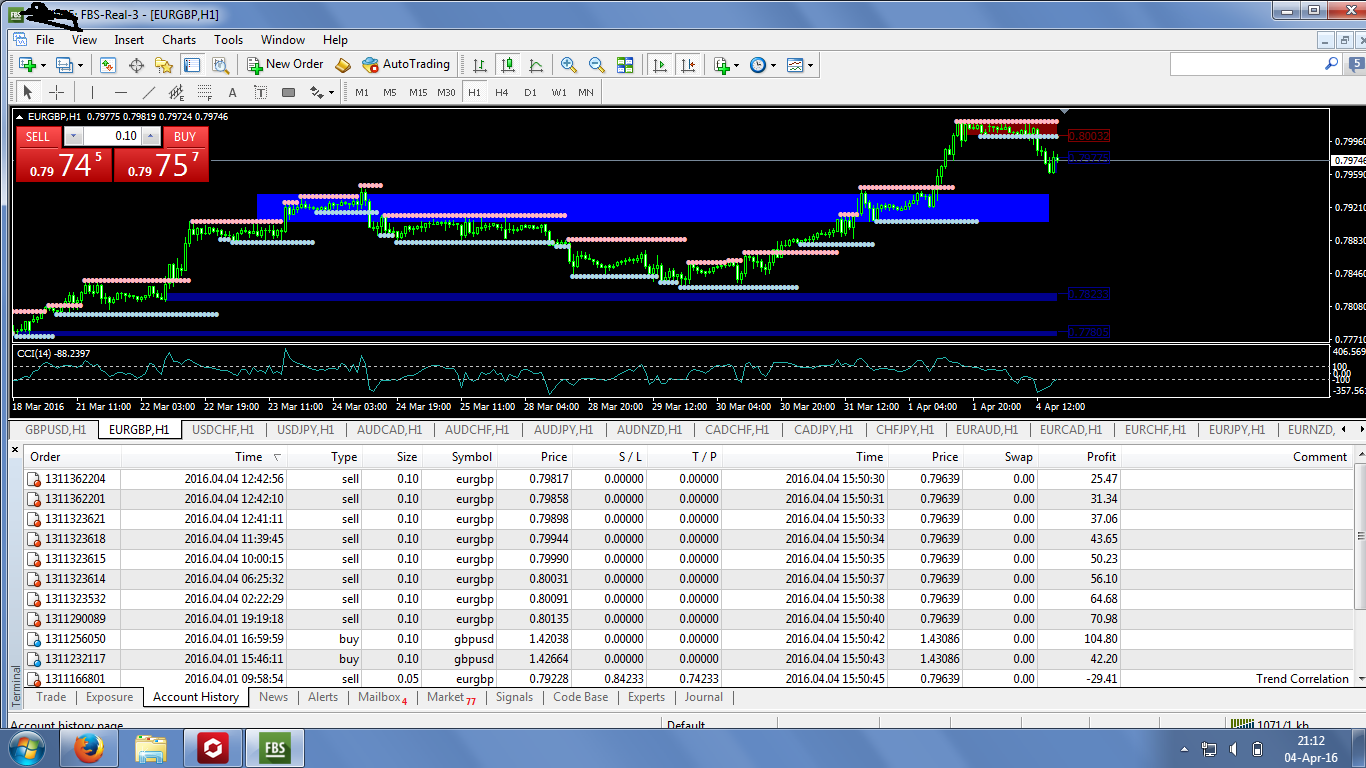The height and width of the screenshot is (768, 1366).
Task: Sort history by the Profit column header
Action: click(1079, 457)
